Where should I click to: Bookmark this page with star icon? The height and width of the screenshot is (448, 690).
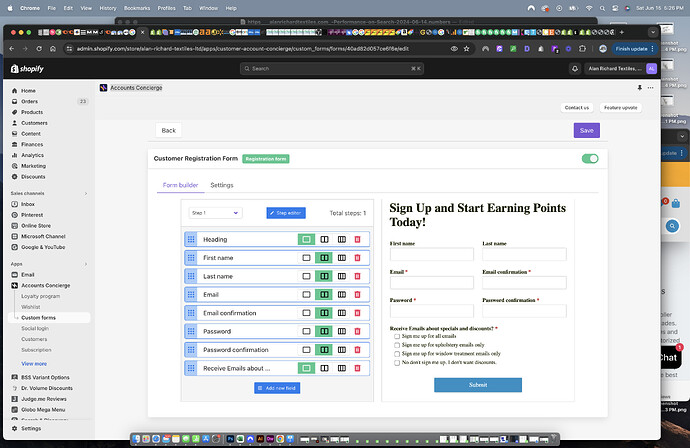pyautogui.click(x=466, y=49)
